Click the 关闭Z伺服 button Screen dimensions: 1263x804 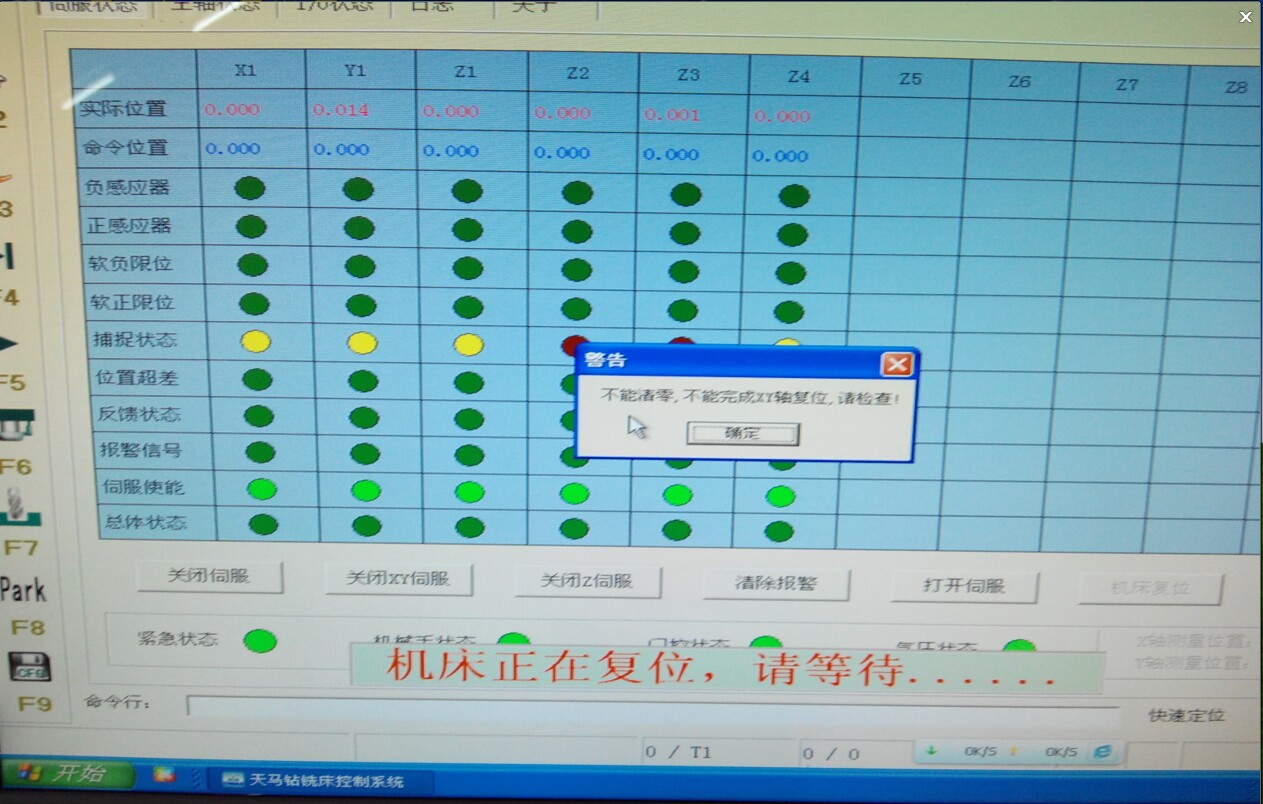click(x=587, y=581)
